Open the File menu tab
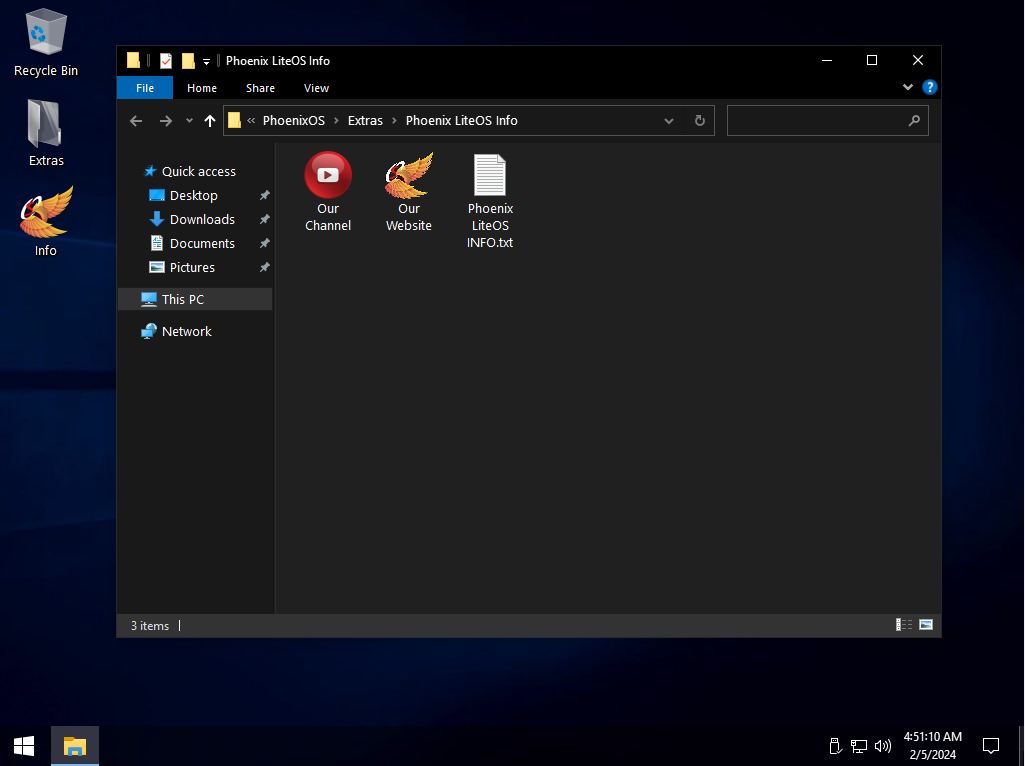The image size is (1025, 766). click(145, 88)
